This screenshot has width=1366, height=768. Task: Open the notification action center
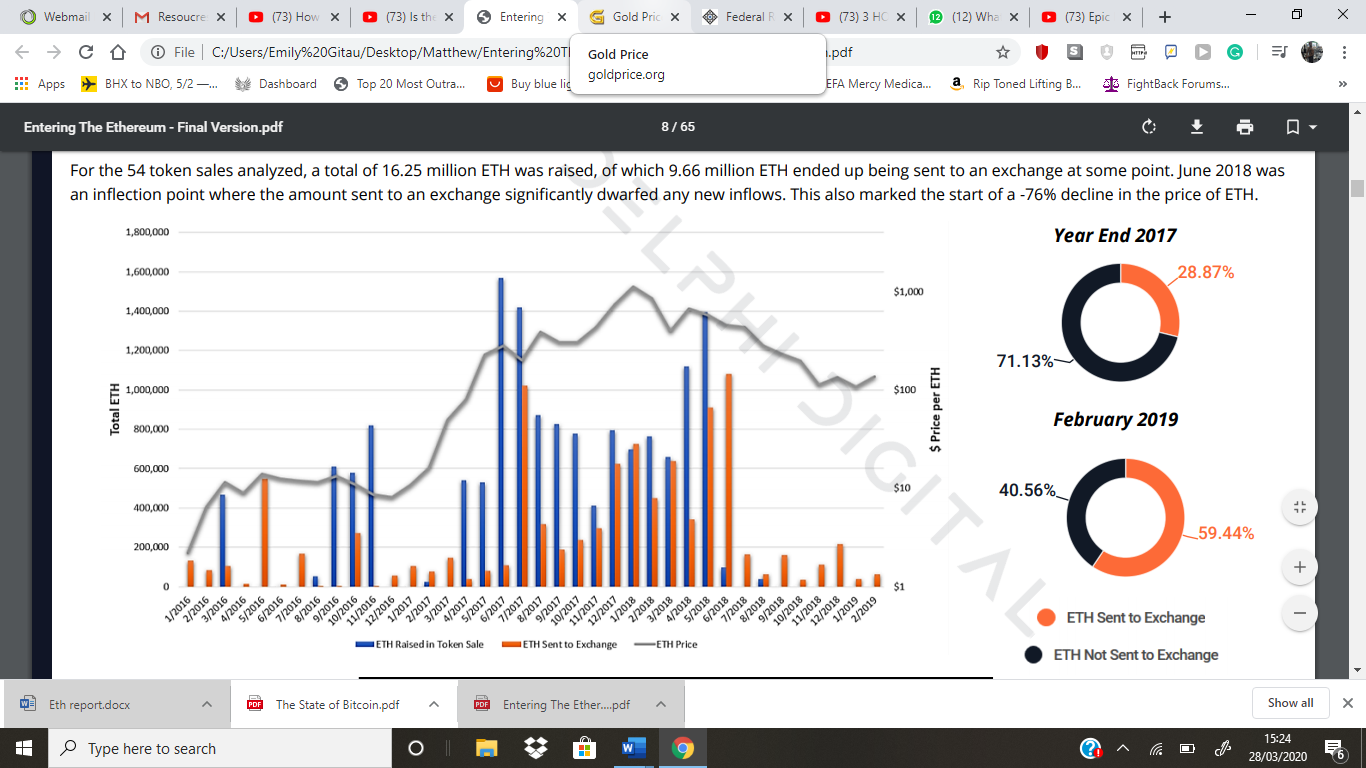pos(1334,748)
